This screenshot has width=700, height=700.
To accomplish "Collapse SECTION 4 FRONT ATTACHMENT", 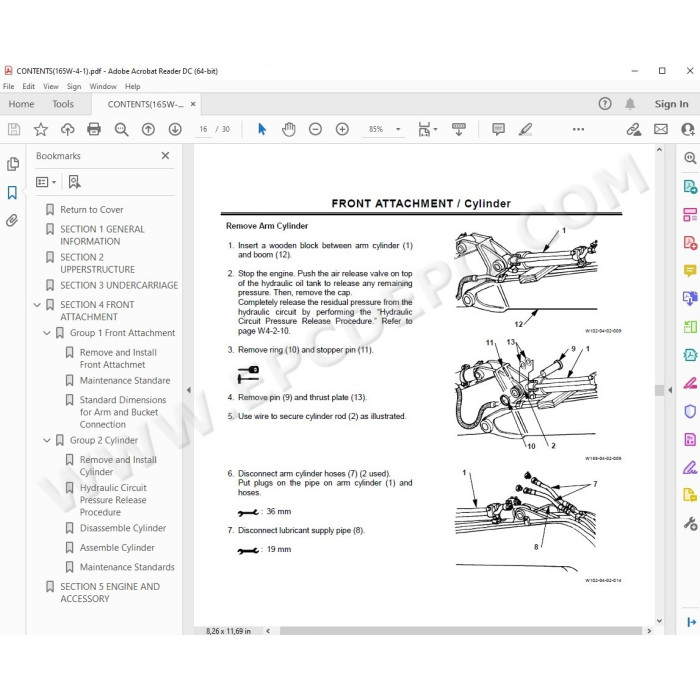I will [x=38, y=305].
